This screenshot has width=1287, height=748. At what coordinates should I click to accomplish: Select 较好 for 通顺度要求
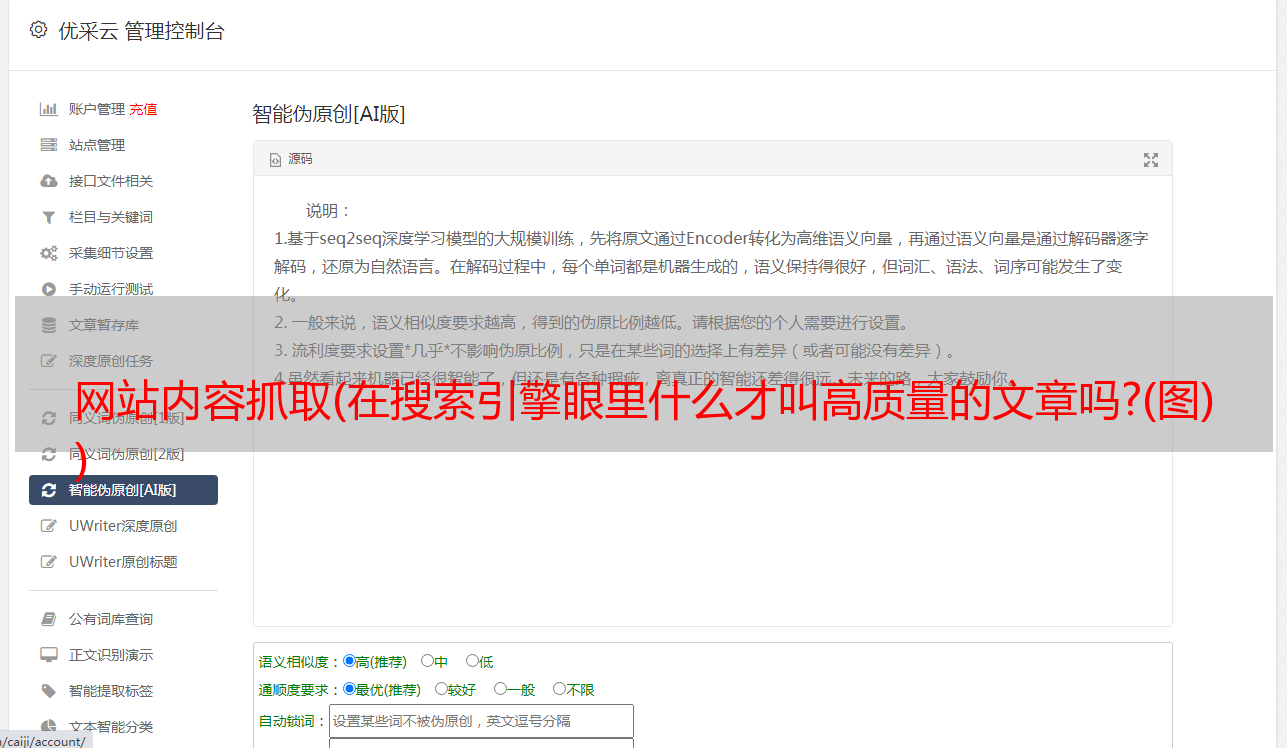click(441, 689)
